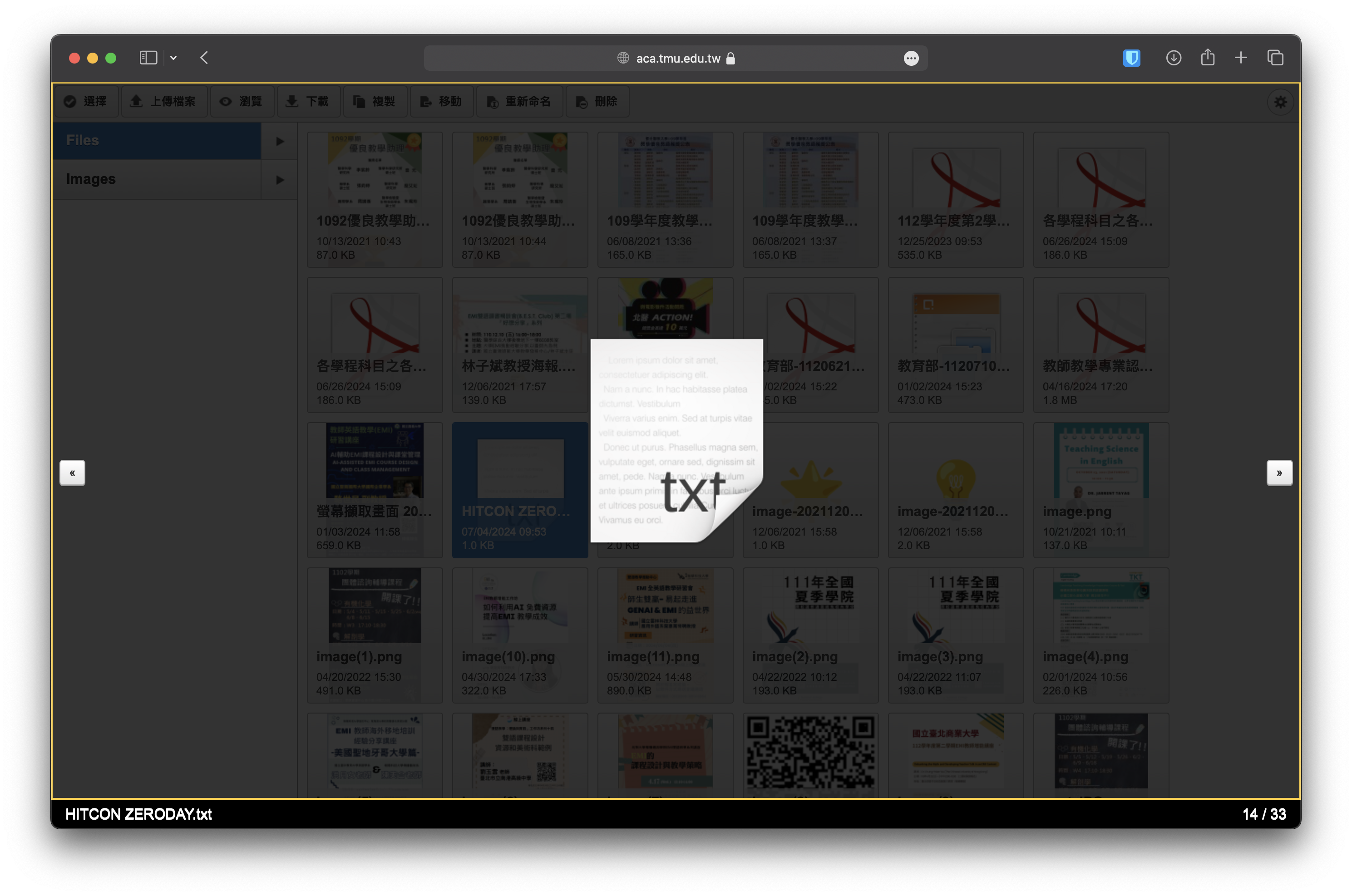Expand the Images folder arrow

pos(279,180)
